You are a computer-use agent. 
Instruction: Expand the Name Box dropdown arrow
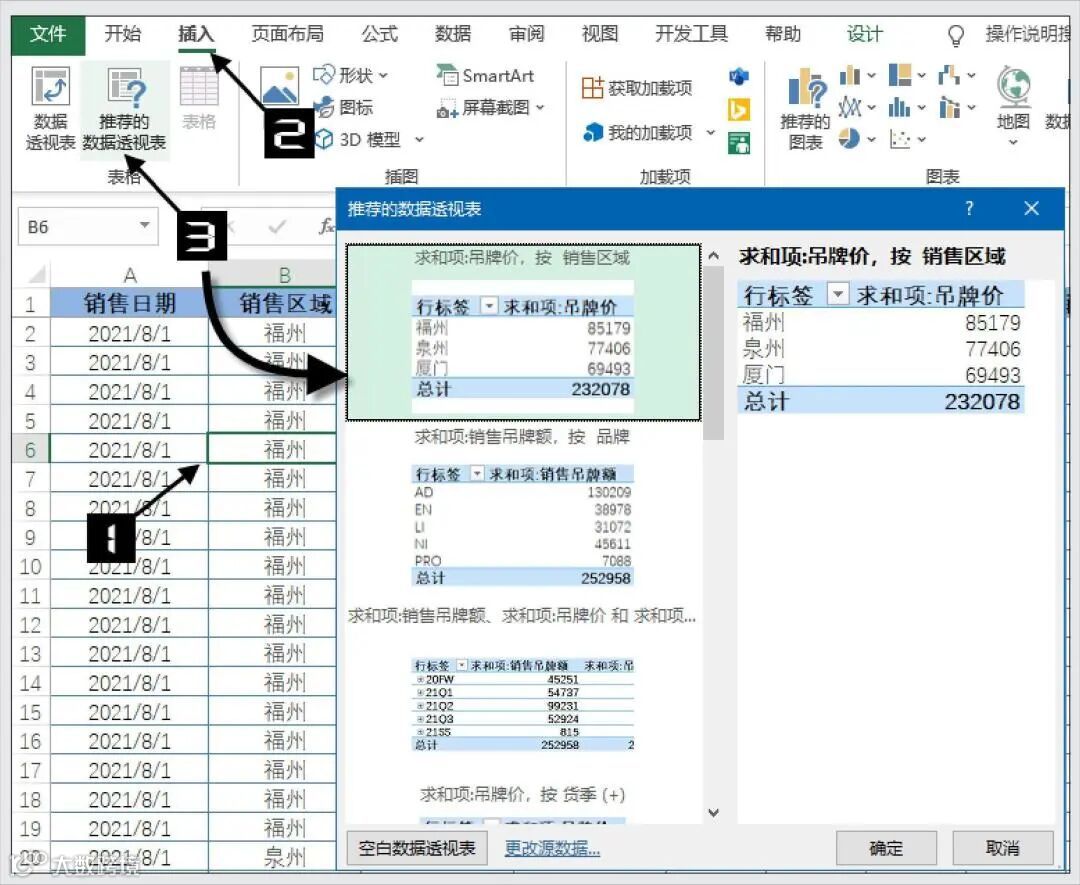(x=145, y=225)
